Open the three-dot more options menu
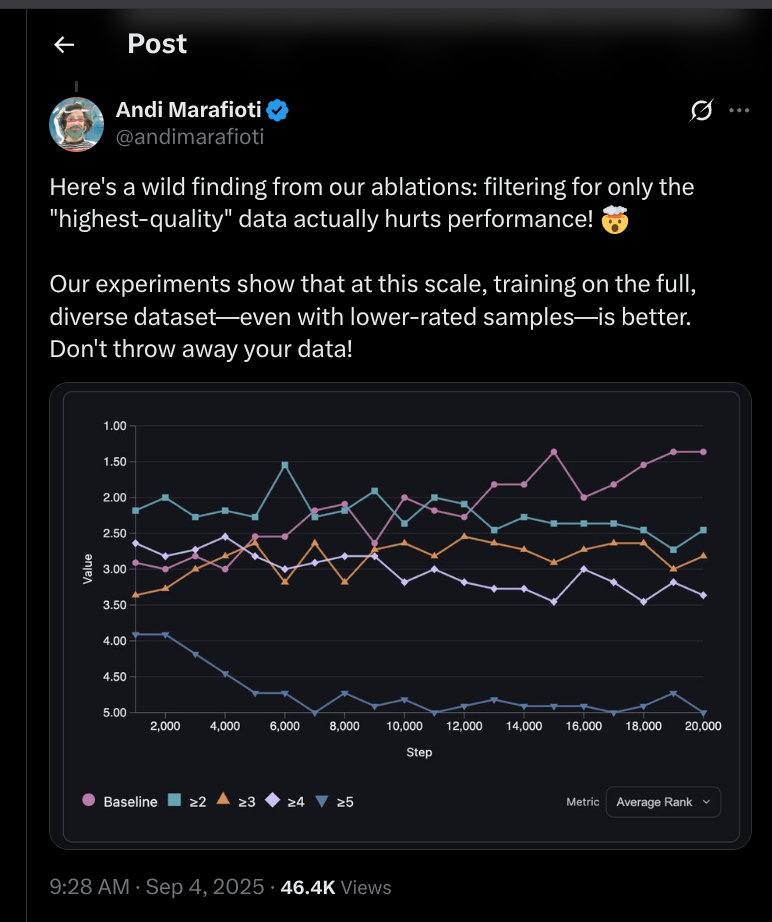This screenshot has height=922, width=772. 739,110
